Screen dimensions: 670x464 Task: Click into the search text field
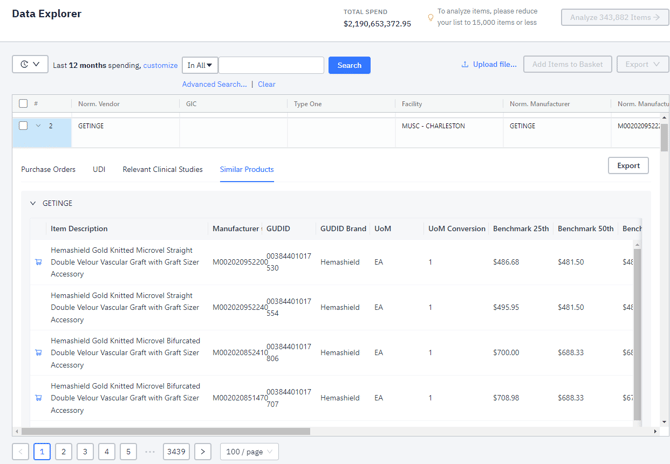[x=271, y=65]
